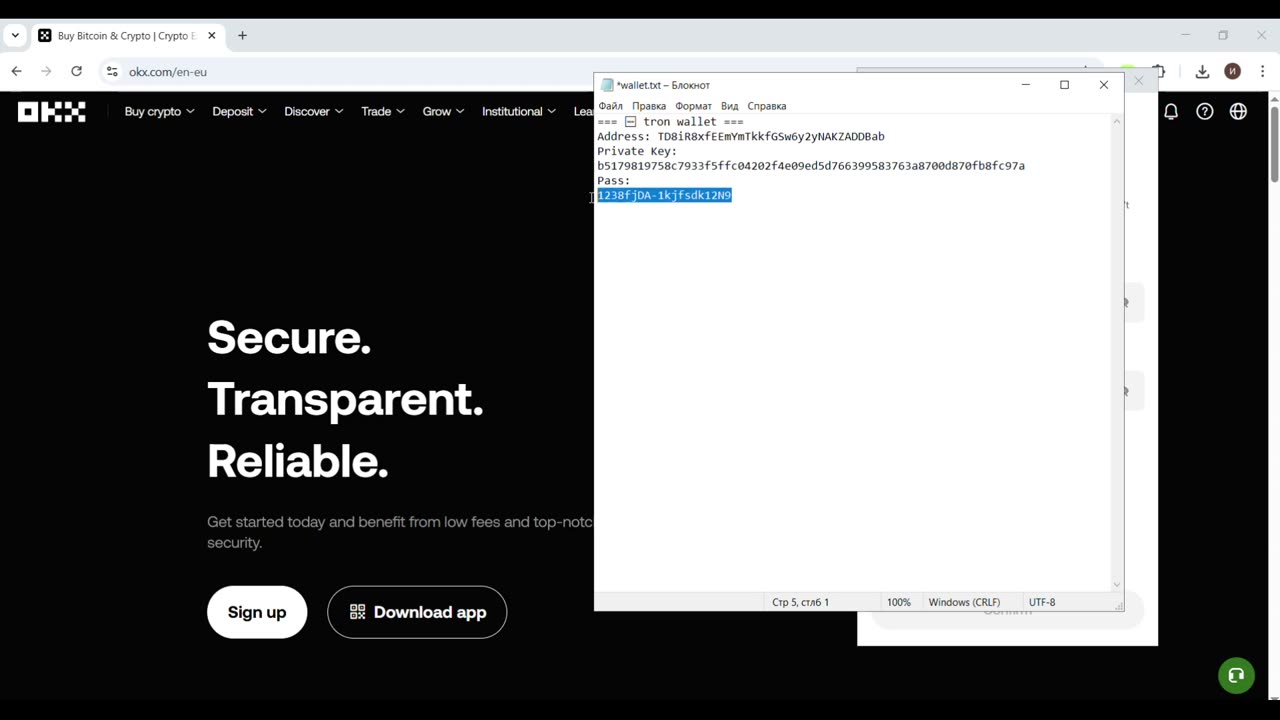Close the Buy Bitcoin & Crypto tab
This screenshot has width=1280, height=720.
211,36
